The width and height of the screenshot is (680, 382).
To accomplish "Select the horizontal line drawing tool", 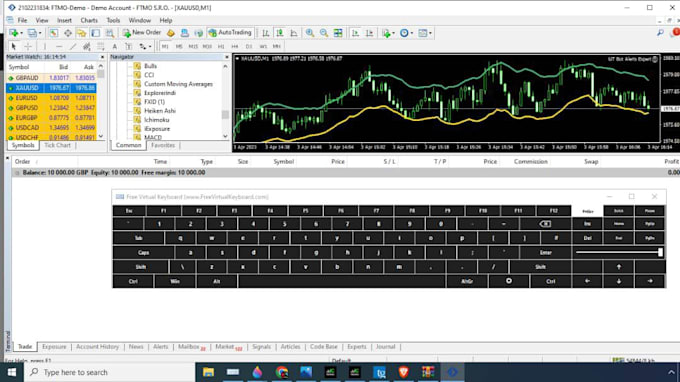I will coord(59,46).
